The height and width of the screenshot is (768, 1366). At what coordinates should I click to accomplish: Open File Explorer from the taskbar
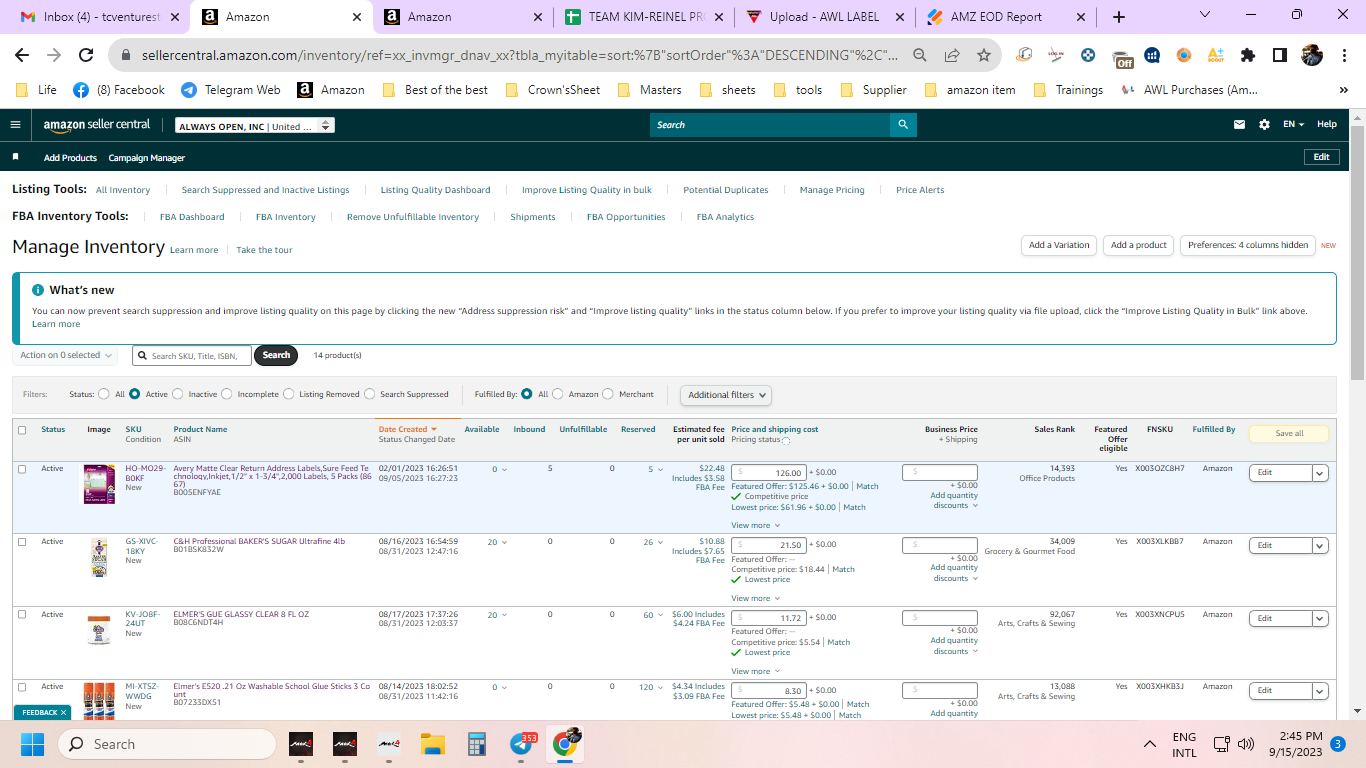[432, 744]
